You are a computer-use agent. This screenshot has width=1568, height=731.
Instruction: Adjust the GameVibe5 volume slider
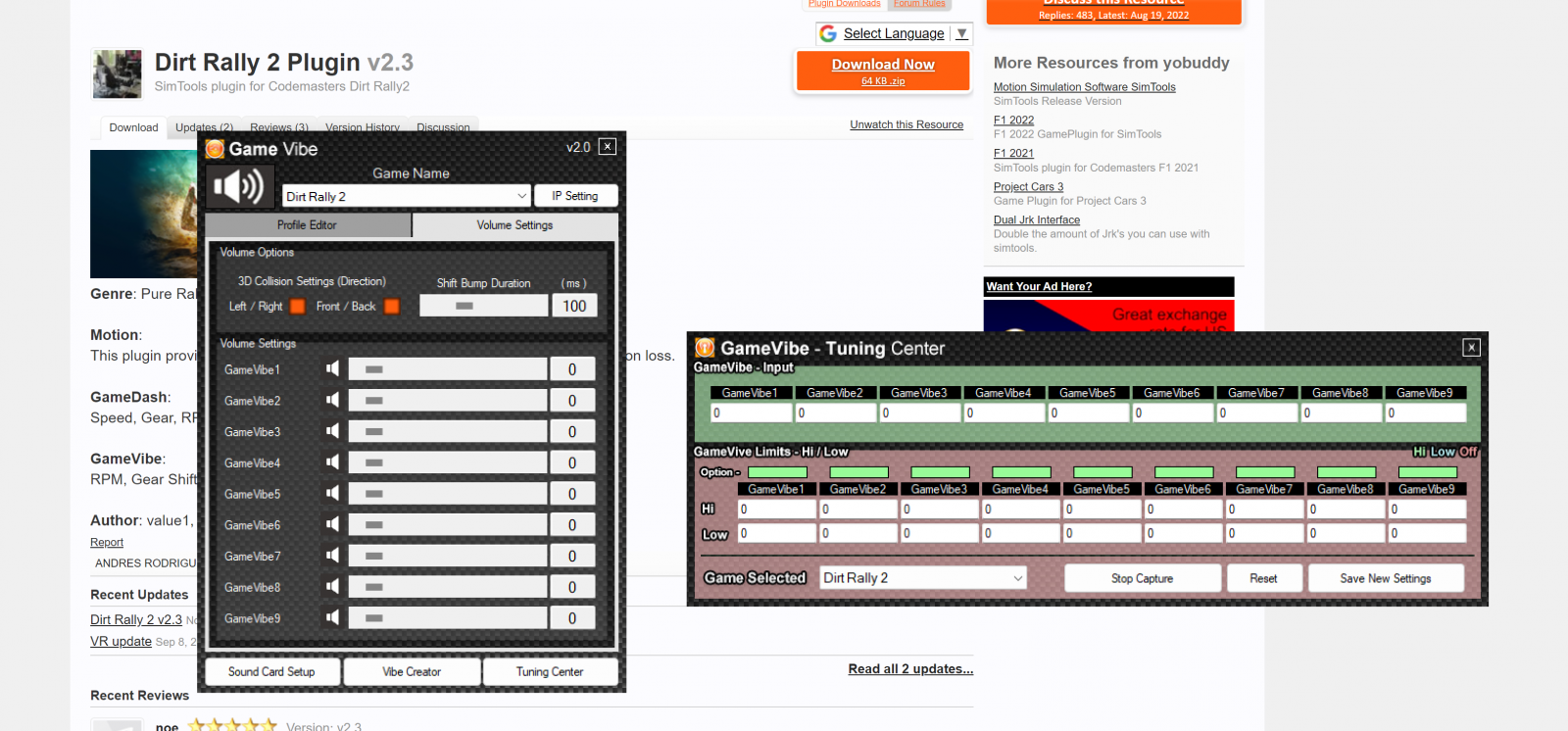448,494
